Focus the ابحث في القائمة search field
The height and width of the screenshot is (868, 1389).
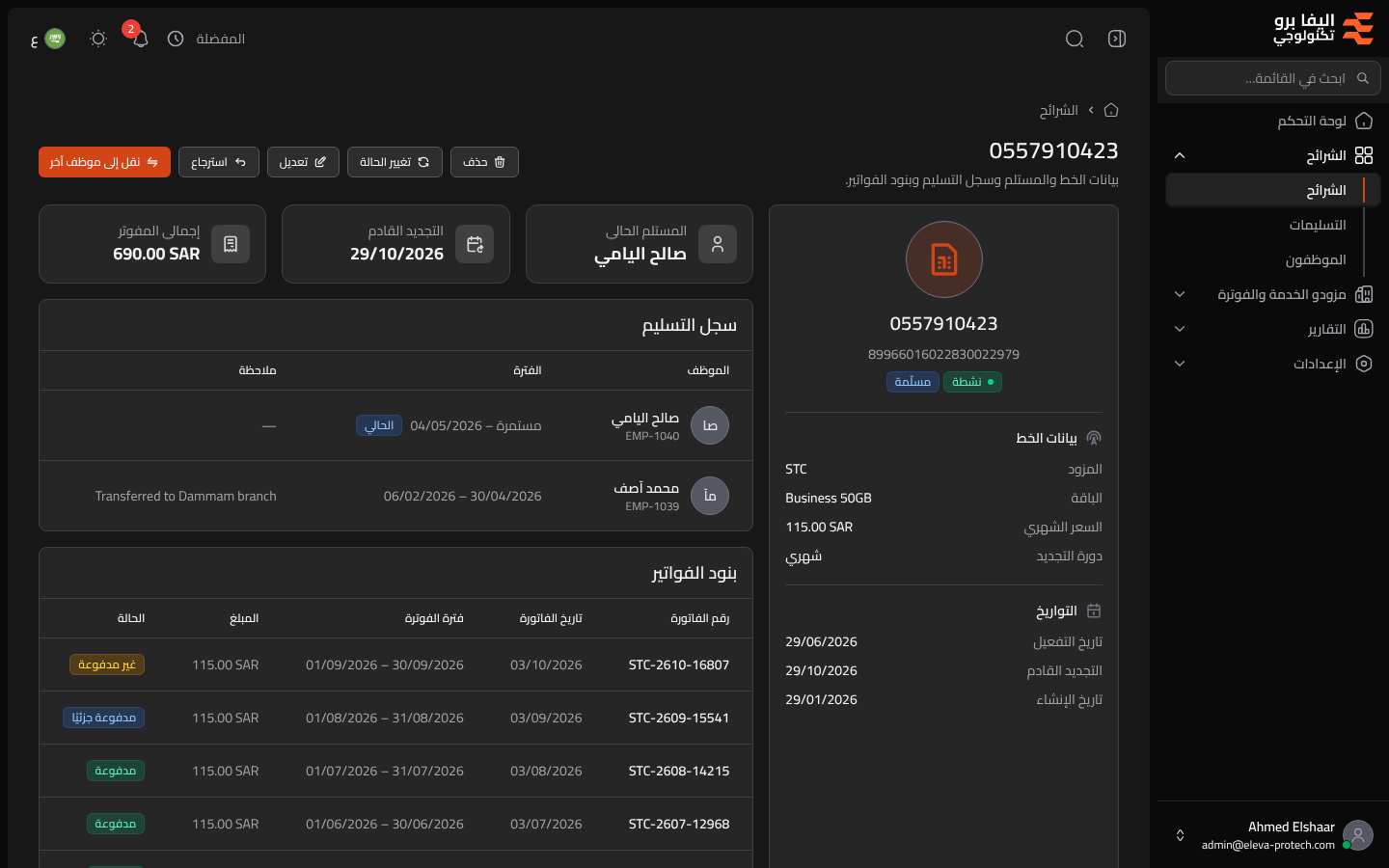coord(1273,78)
